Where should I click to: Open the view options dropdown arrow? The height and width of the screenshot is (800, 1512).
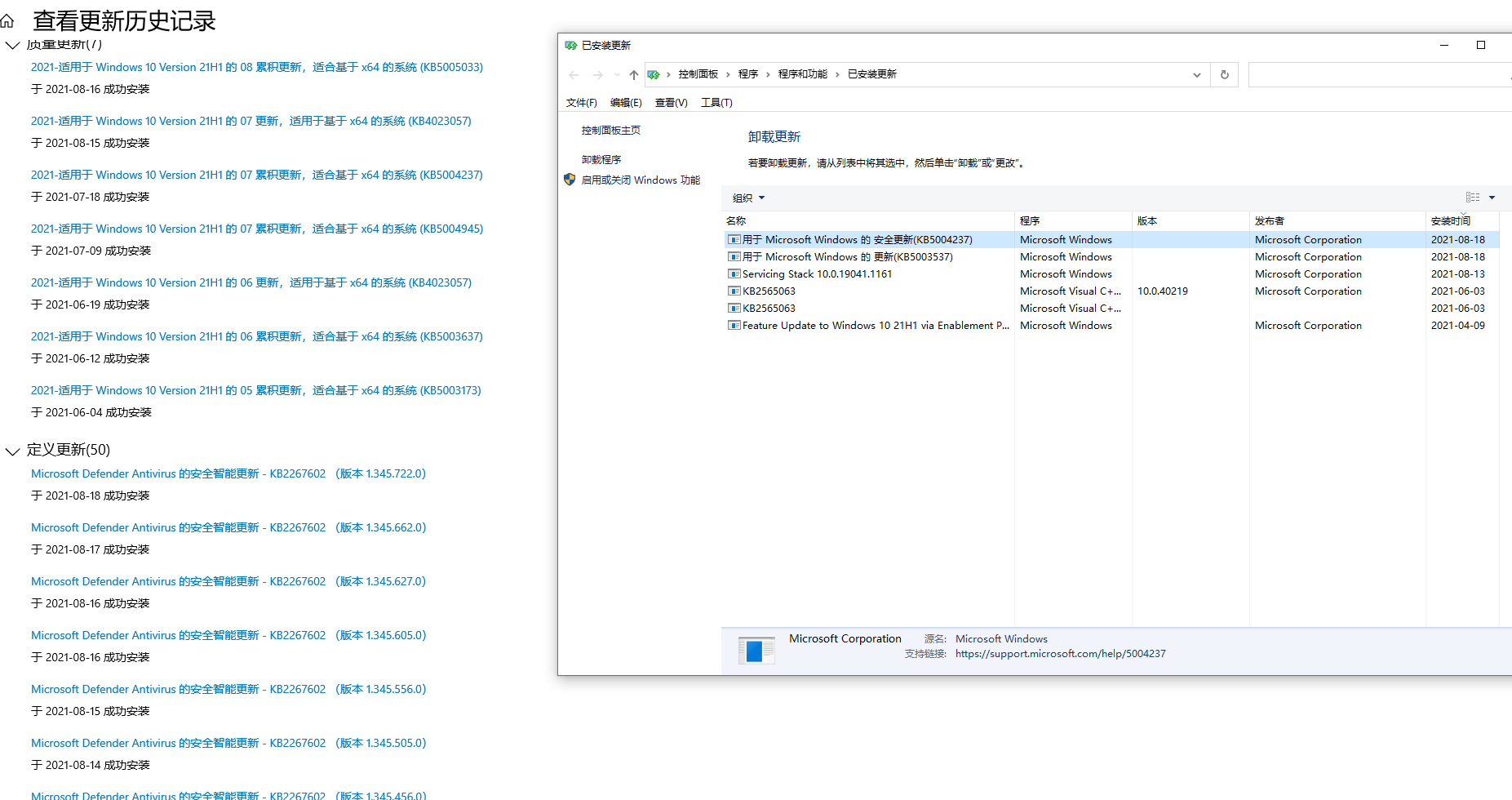(x=1492, y=198)
